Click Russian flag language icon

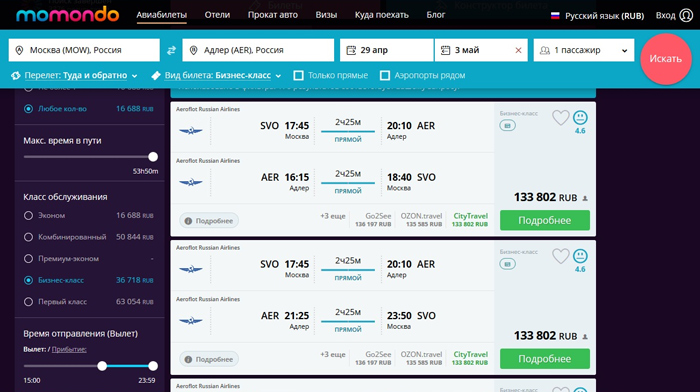(555, 16)
